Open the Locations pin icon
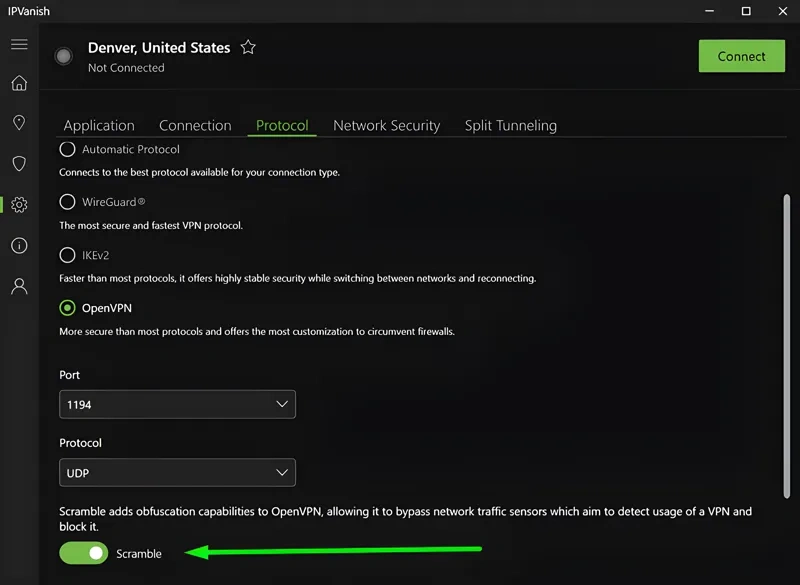This screenshot has width=800, height=585. (19, 122)
